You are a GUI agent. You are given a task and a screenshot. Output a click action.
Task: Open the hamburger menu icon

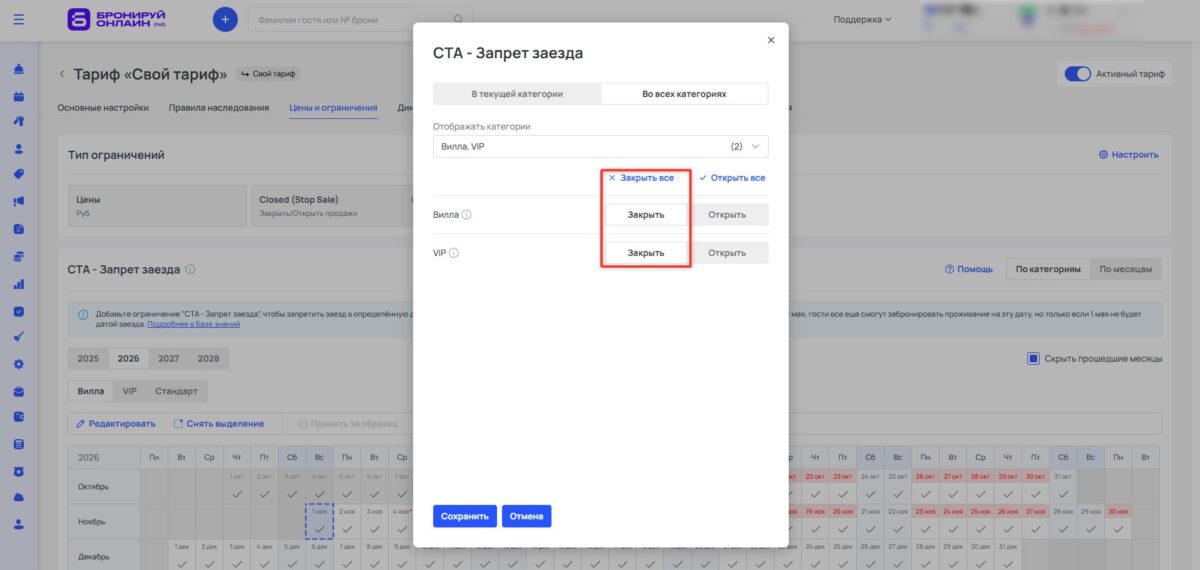coord(19,19)
